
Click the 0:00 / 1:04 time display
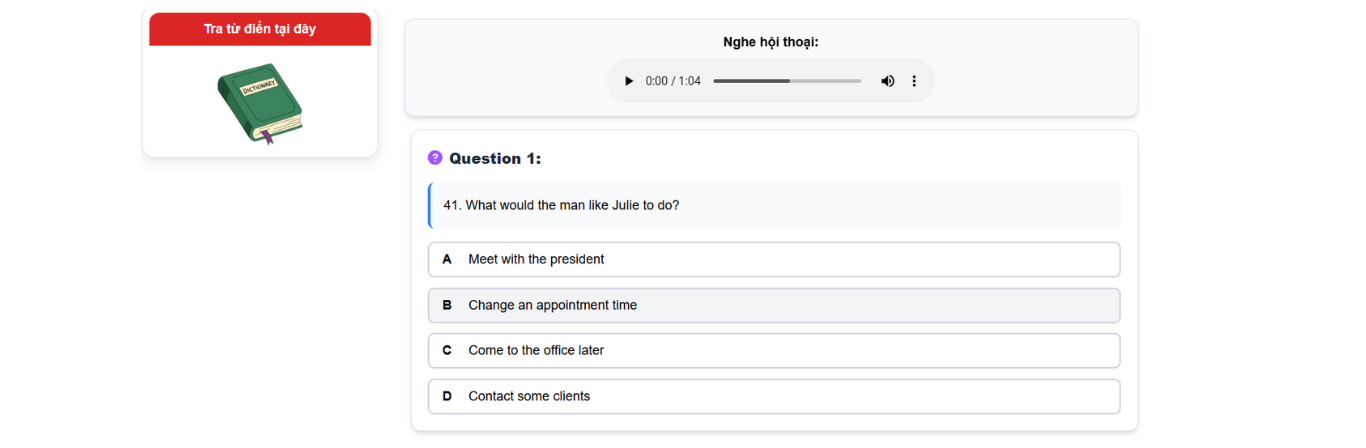click(673, 81)
